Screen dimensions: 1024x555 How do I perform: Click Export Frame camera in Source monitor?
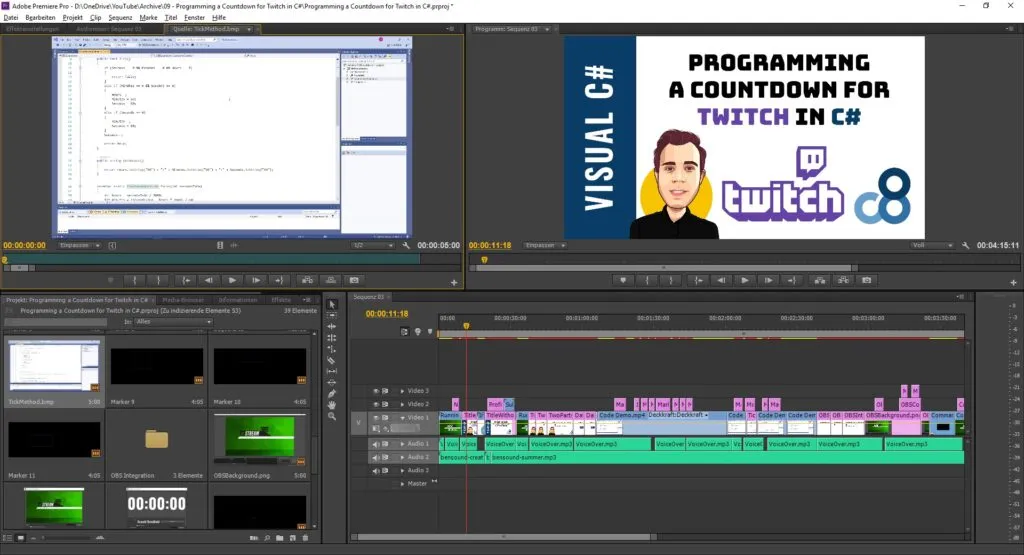pyautogui.click(x=354, y=280)
